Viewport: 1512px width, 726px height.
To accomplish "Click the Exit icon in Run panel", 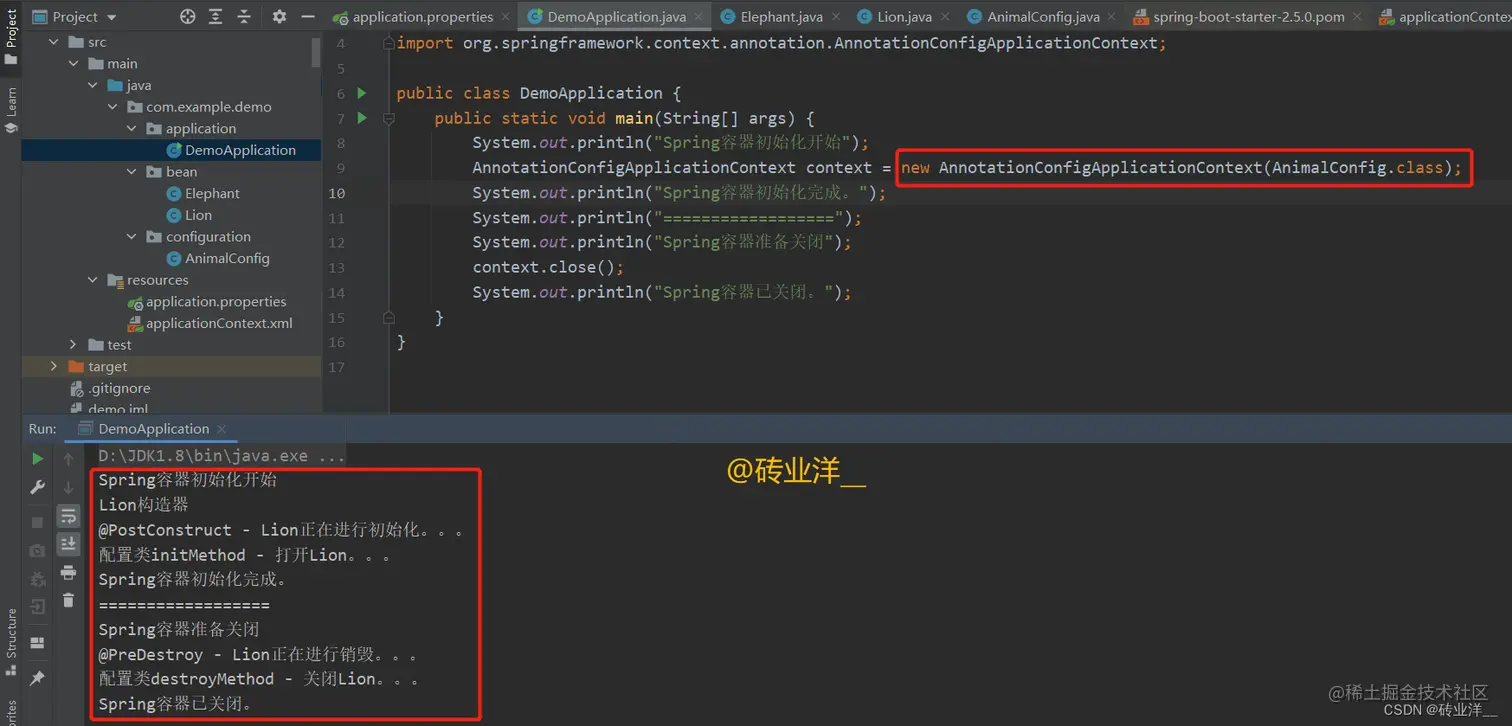I will pos(37,607).
